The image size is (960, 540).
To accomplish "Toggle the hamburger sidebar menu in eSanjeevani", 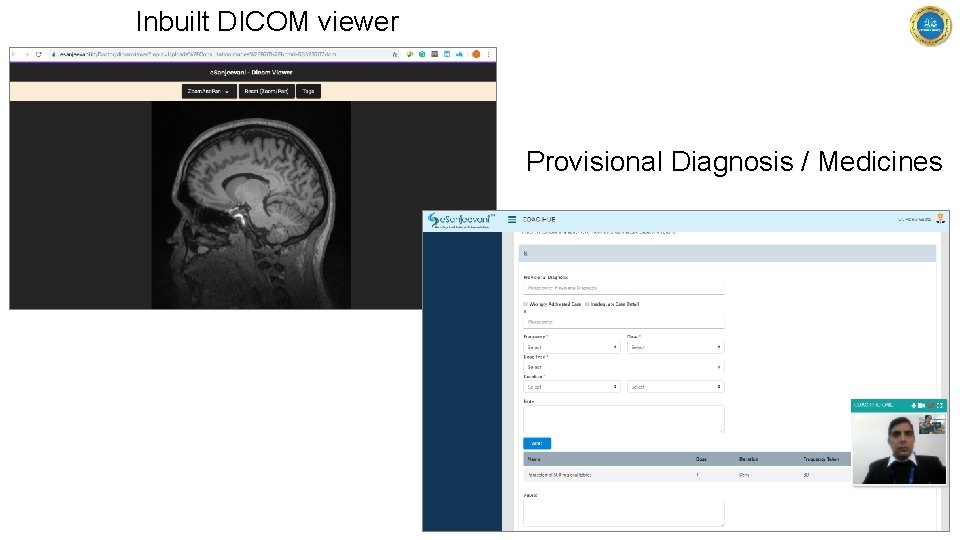I will coord(512,219).
